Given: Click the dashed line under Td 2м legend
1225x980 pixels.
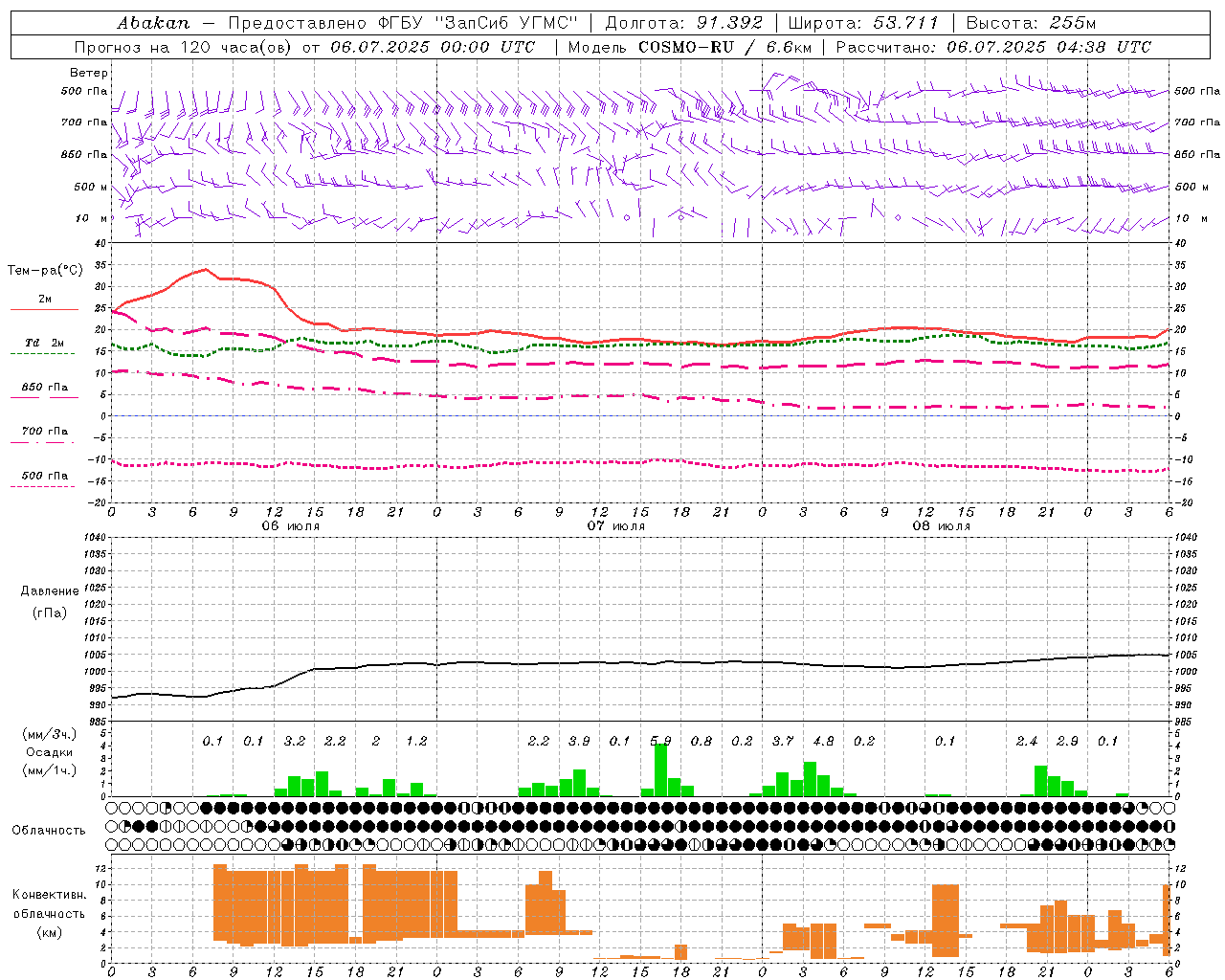Looking at the screenshot, I should pos(42,354).
